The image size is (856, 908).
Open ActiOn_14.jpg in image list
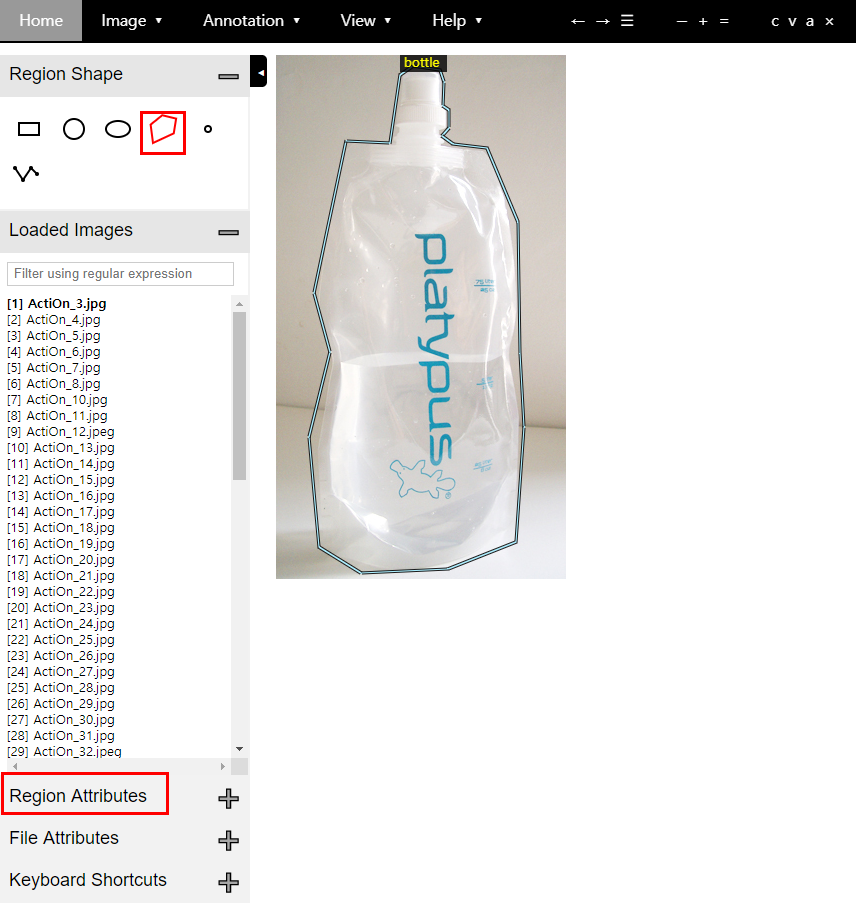(61, 464)
